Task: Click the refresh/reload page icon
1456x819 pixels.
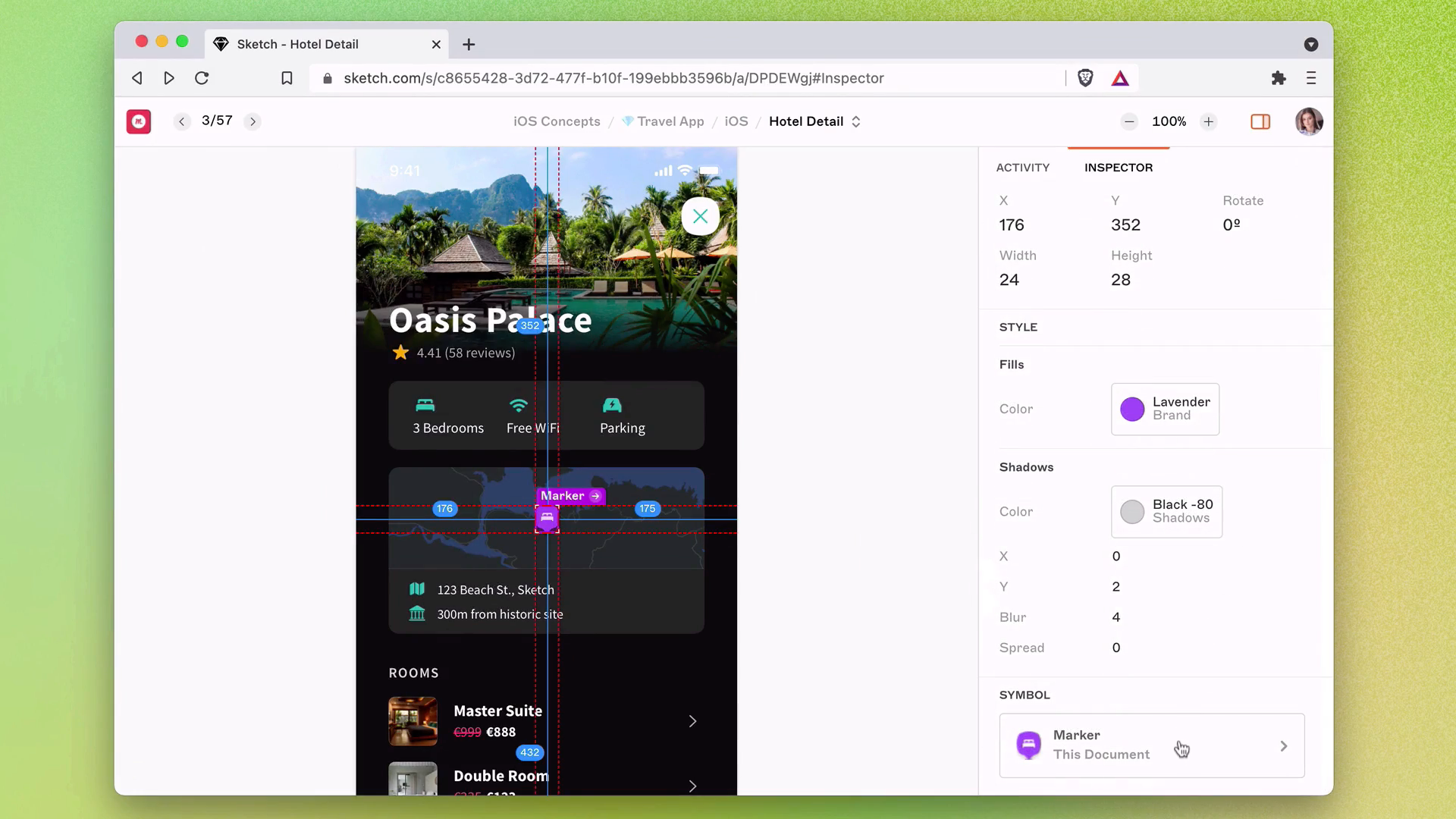Action: [x=201, y=78]
